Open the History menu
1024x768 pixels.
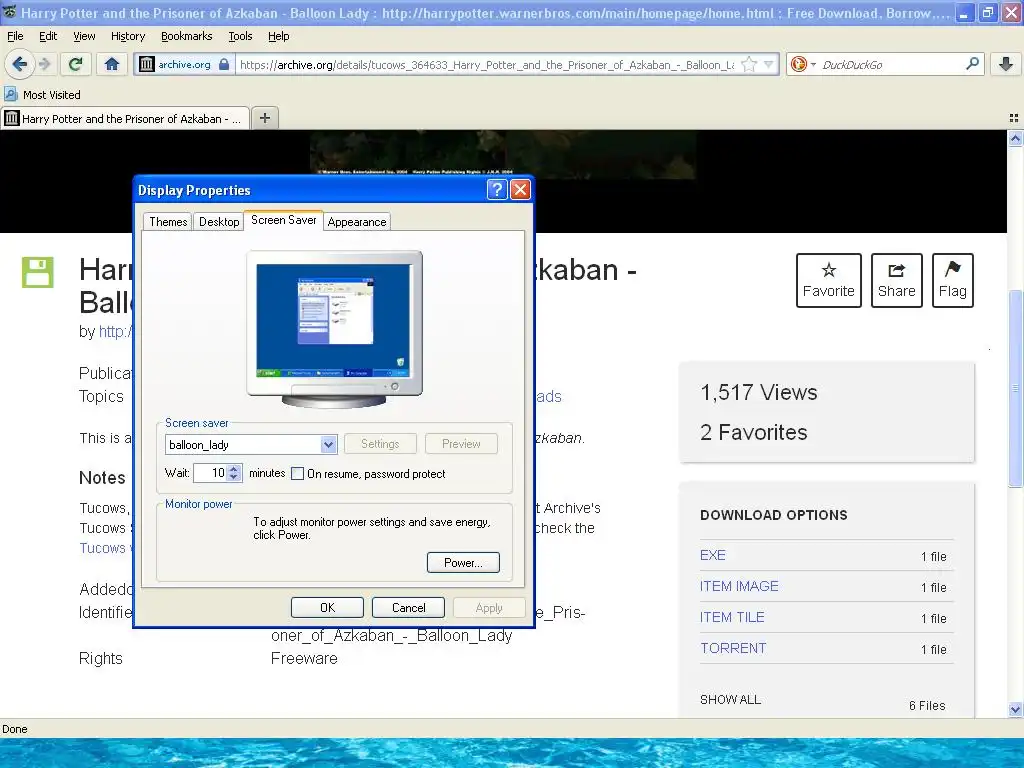click(x=128, y=36)
